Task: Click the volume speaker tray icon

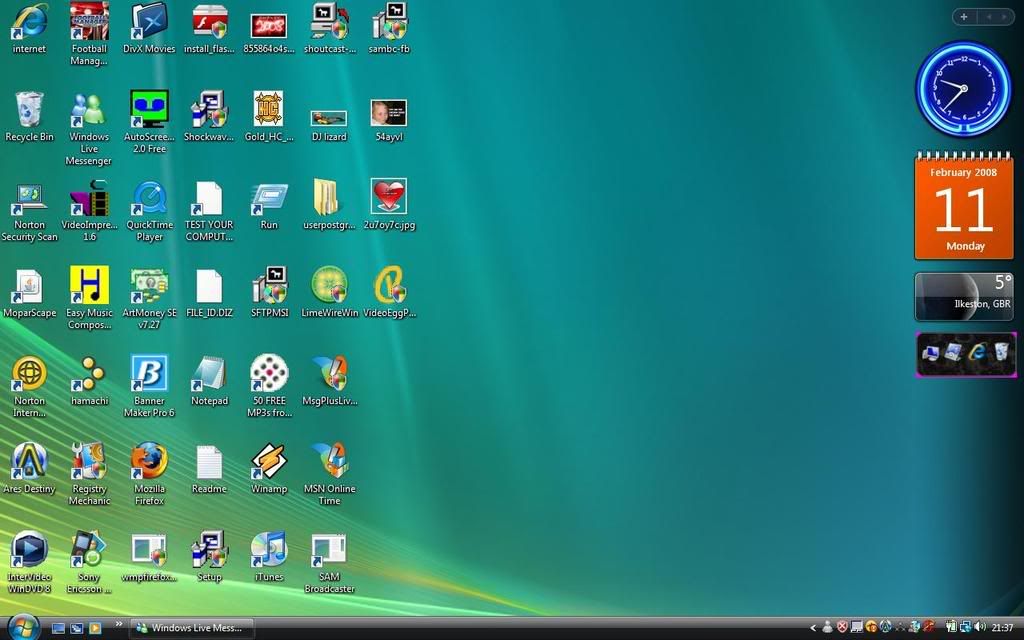Action: [x=979, y=628]
